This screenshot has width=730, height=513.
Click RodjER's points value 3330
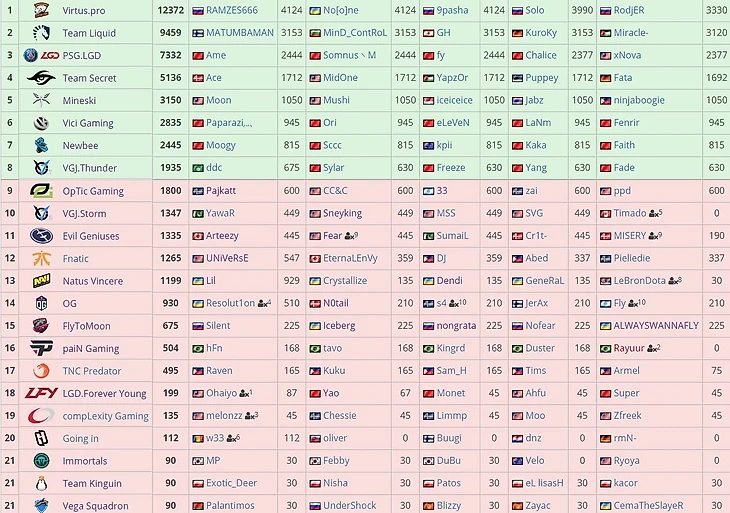(716, 10)
